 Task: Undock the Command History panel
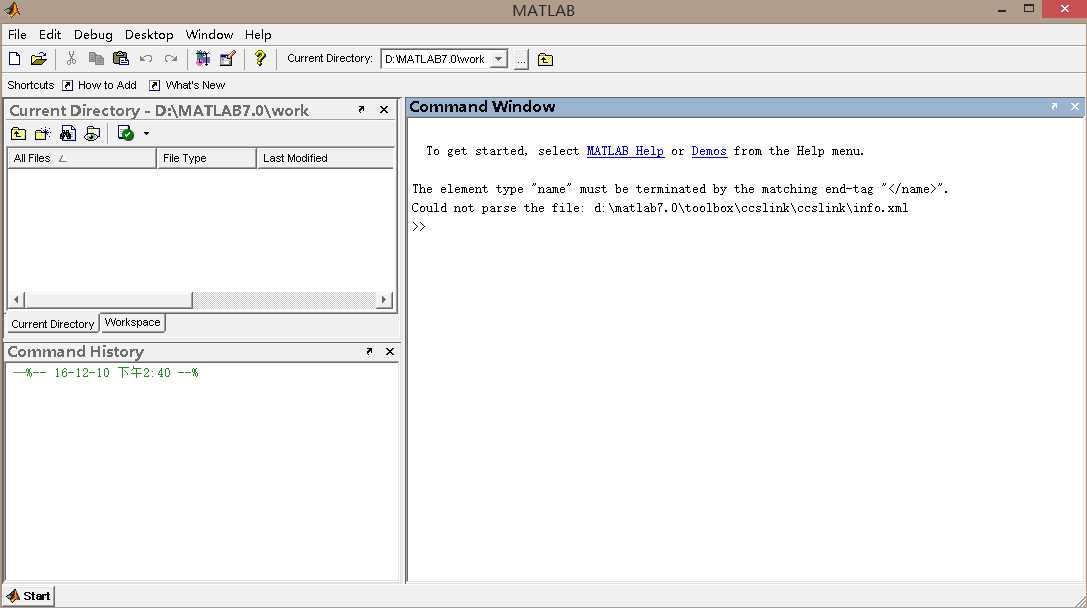pos(369,351)
